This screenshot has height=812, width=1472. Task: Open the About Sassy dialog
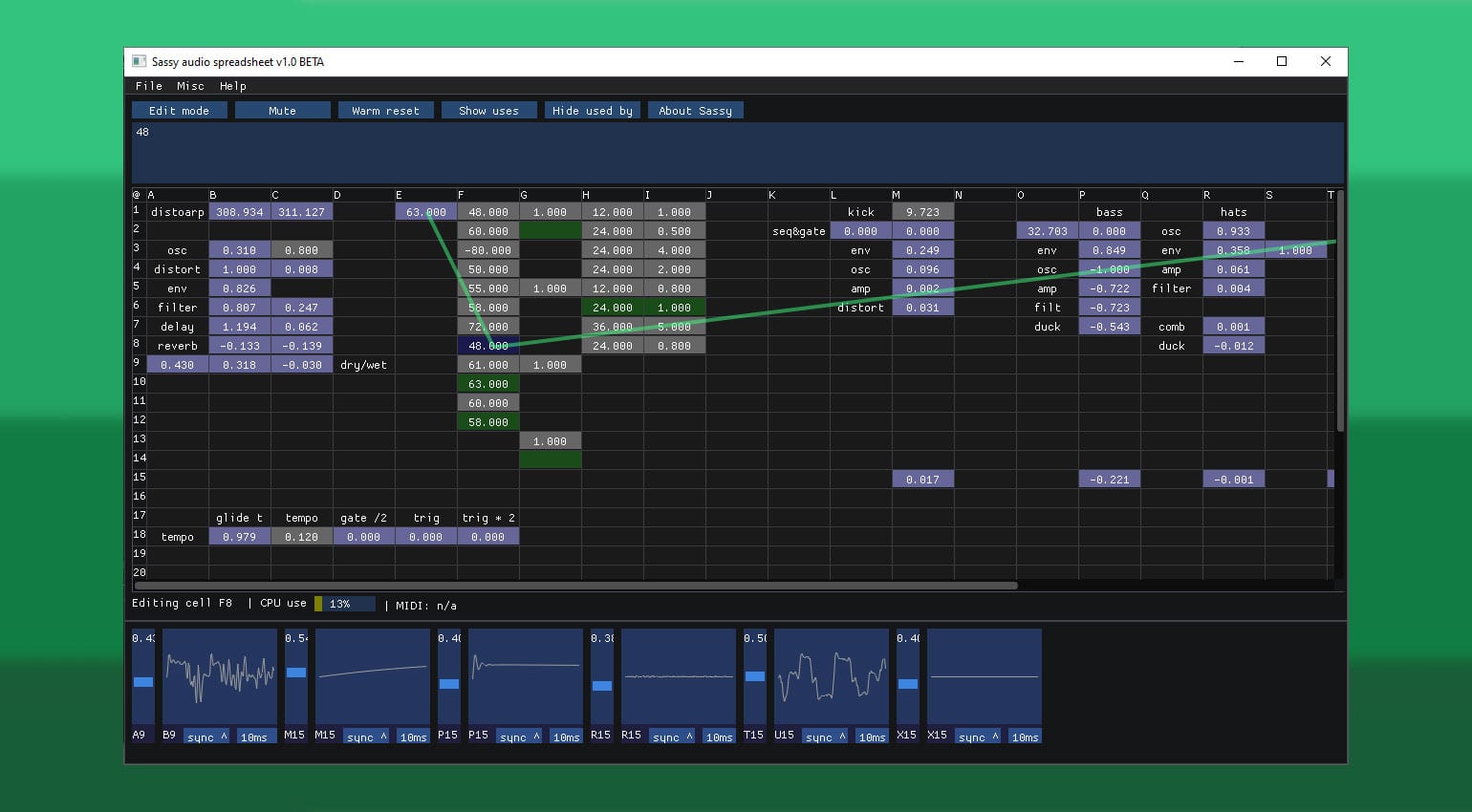click(695, 111)
